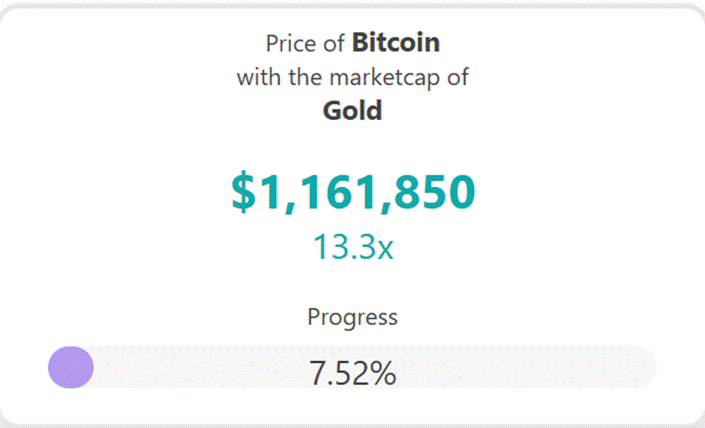Select the bold Gold asset name
This screenshot has height=428, width=705.
352,111
